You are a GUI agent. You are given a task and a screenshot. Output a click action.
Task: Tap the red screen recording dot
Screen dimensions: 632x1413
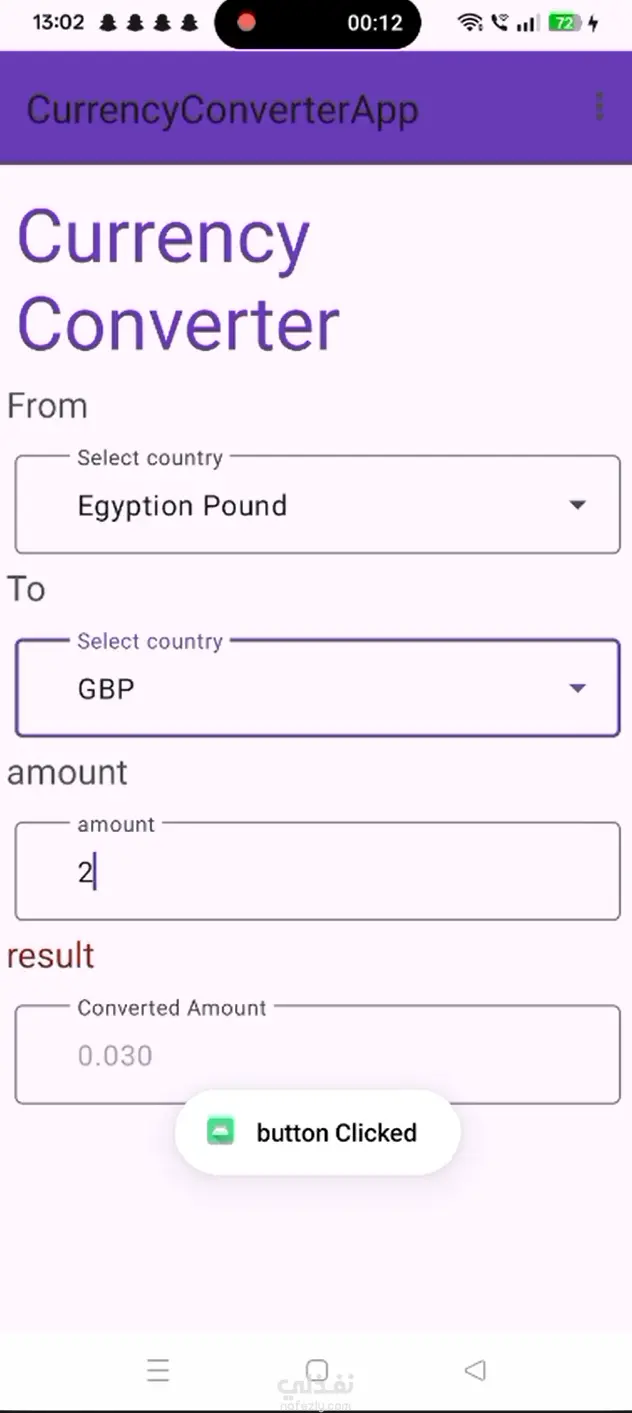(x=246, y=23)
